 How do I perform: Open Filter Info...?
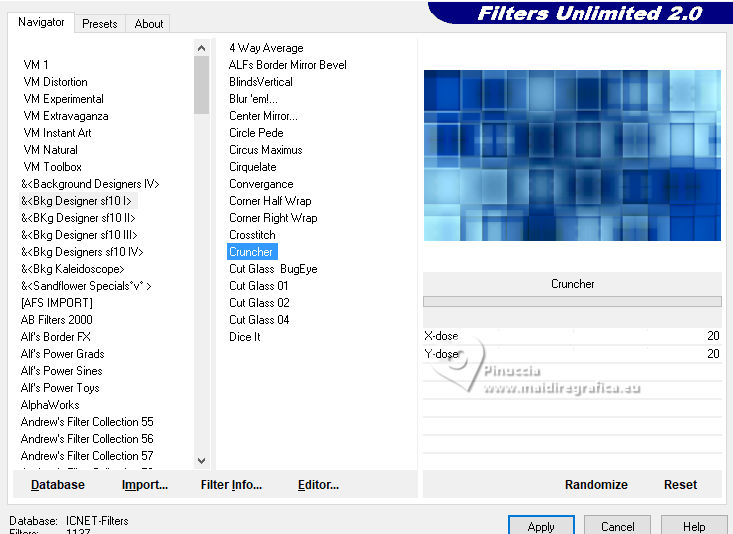(231, 484)
